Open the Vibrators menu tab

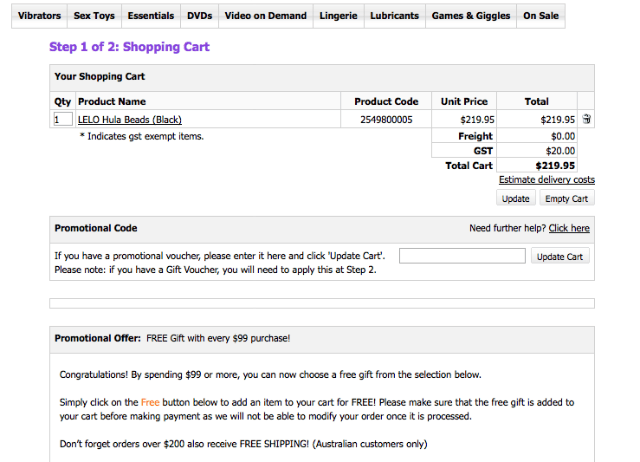39,16
